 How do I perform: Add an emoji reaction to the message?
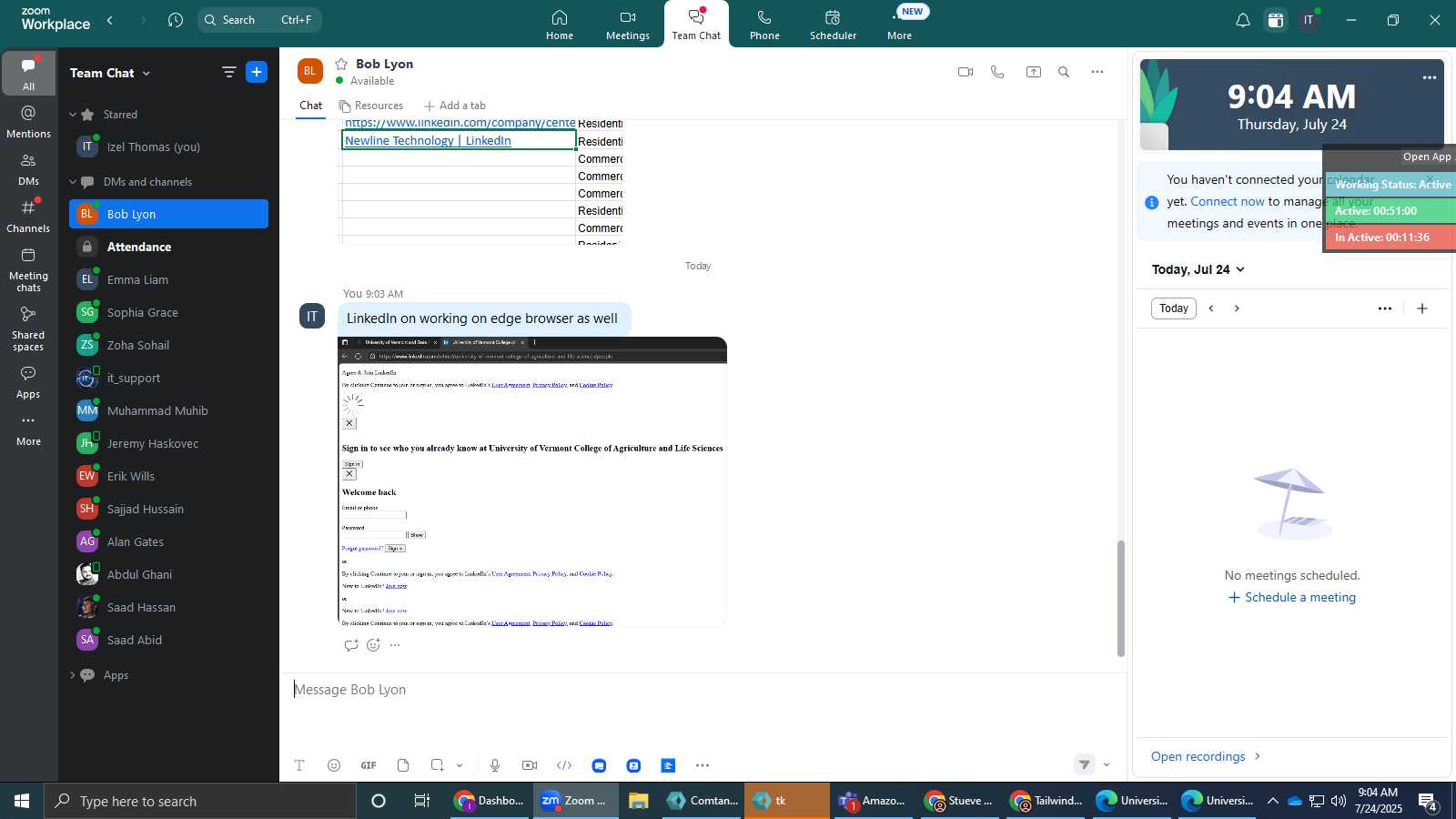pyautogui.click(x=374, y=645)
